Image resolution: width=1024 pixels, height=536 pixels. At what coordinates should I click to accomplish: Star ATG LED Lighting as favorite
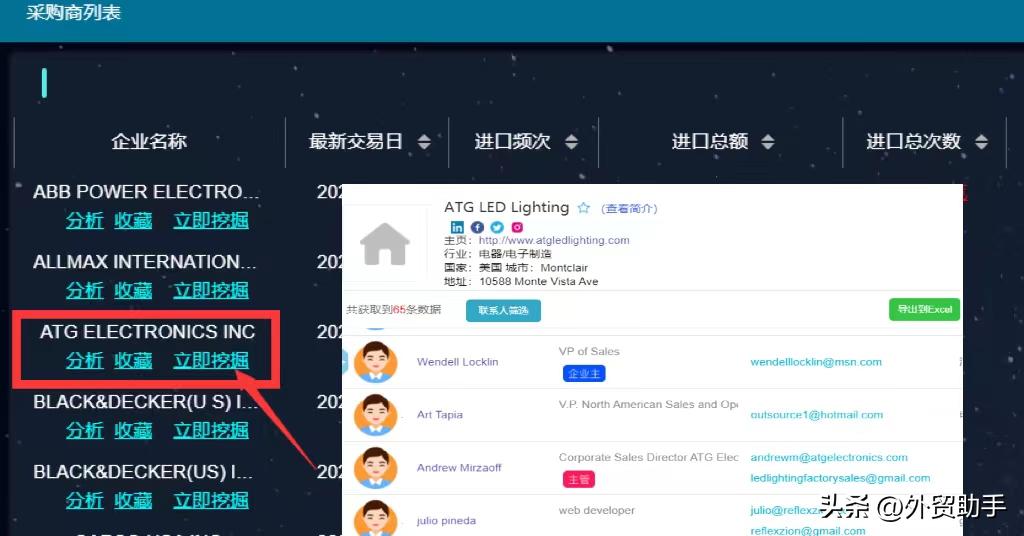point(583,208)
